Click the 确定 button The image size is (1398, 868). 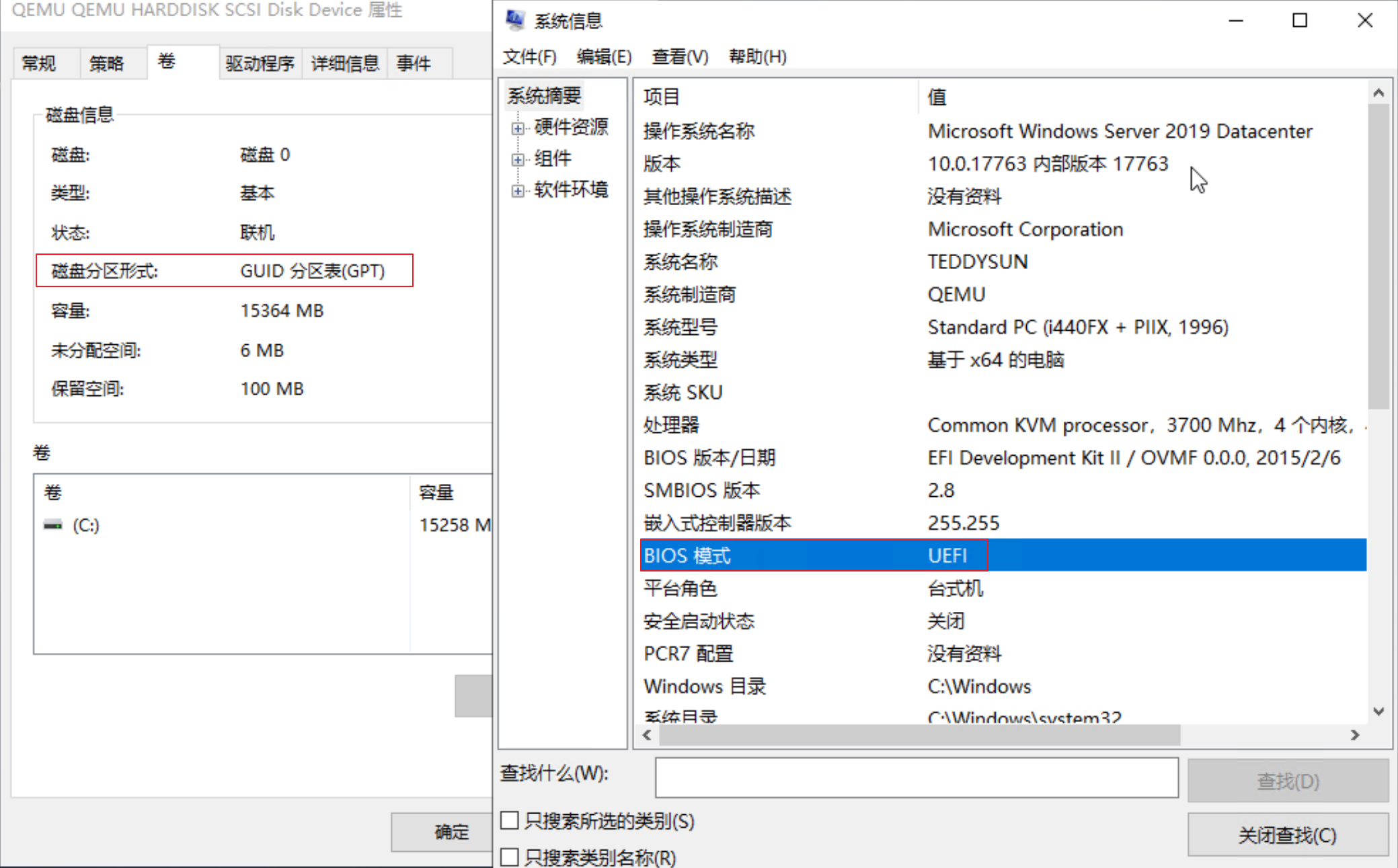pos(451,832)
